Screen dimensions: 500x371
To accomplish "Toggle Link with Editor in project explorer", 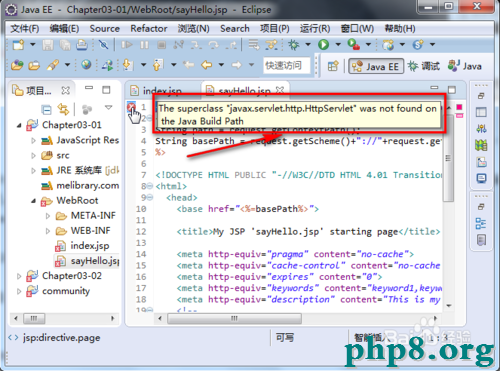I will (x=63, y=109).
